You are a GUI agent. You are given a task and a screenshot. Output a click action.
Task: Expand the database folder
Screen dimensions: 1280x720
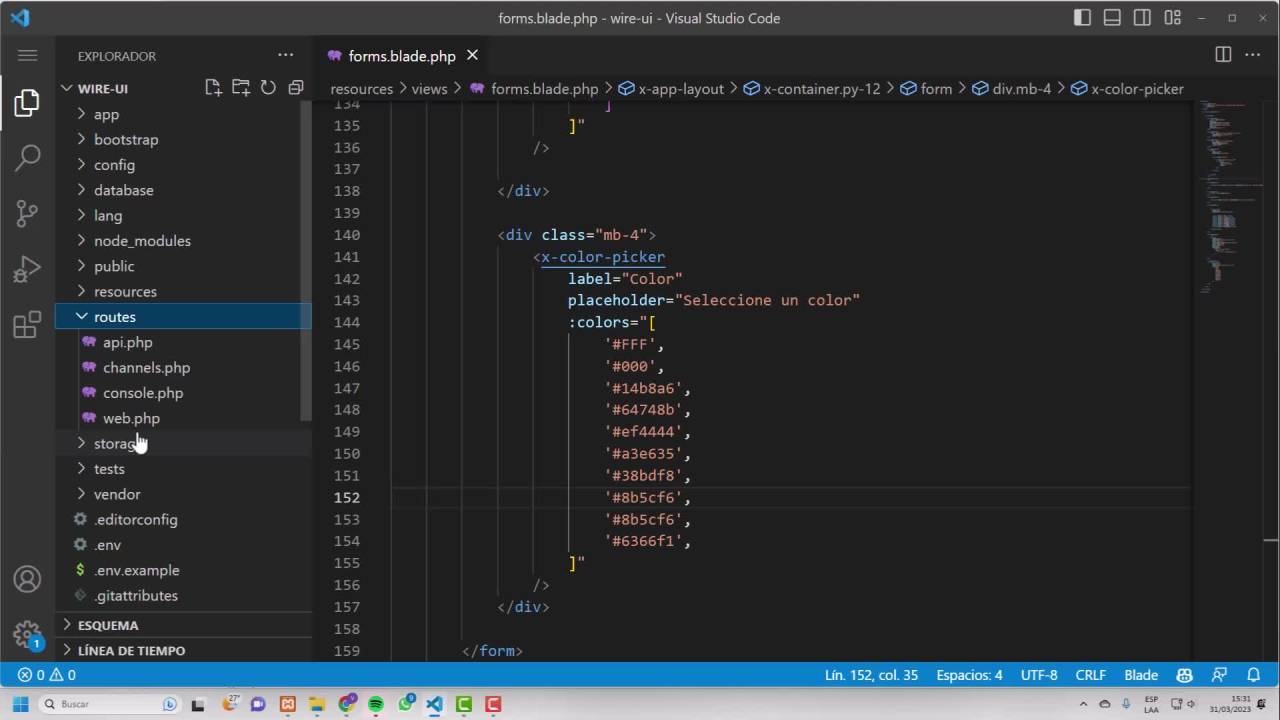(183, 190)
